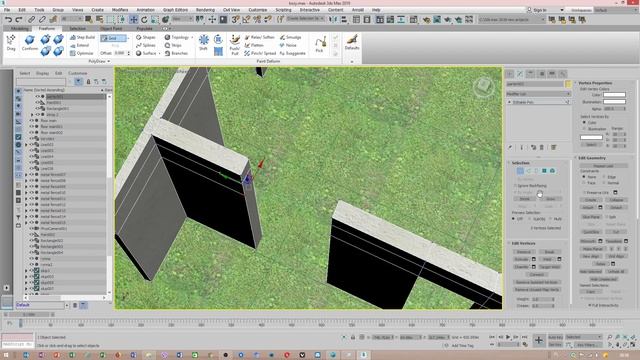Toggle Preserve UVs checkbox
This screenshot has height=360, width=640.
[x=584, y=192]
